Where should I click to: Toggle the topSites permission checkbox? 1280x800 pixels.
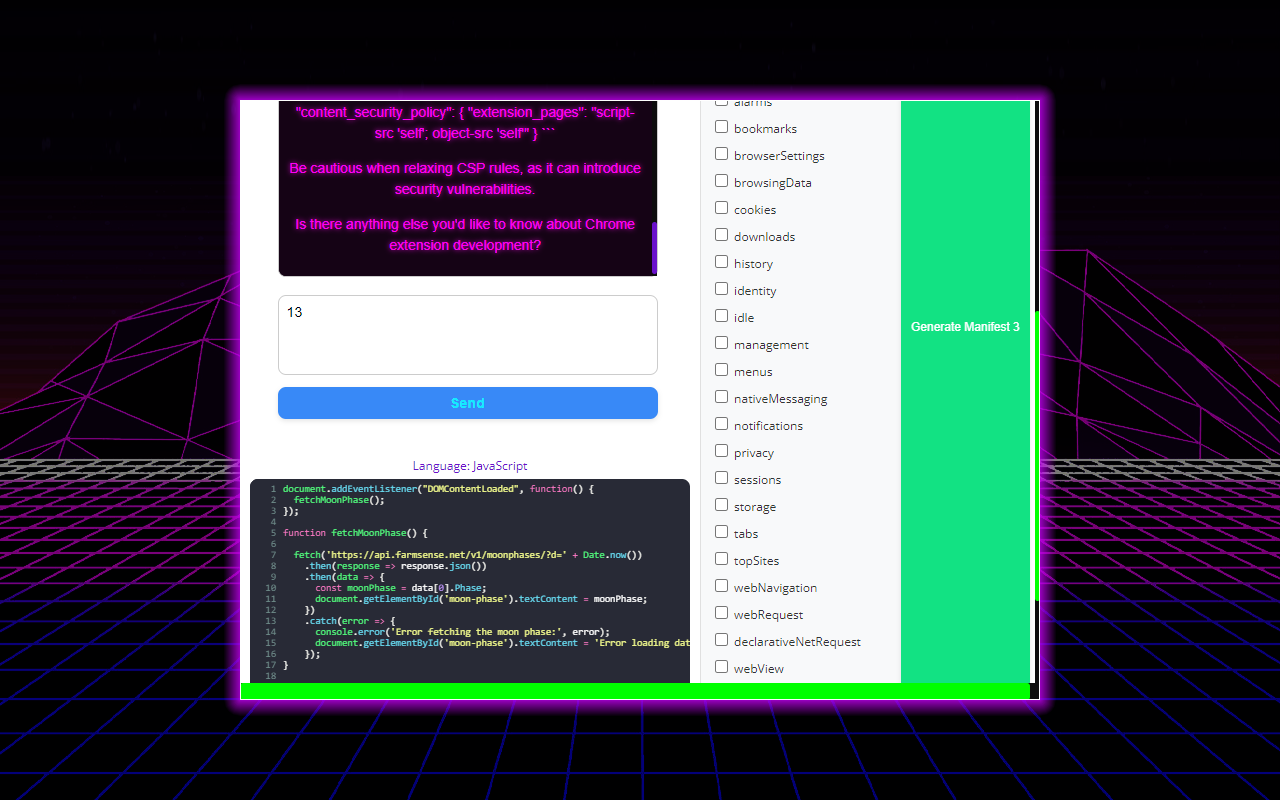(721, 559)
